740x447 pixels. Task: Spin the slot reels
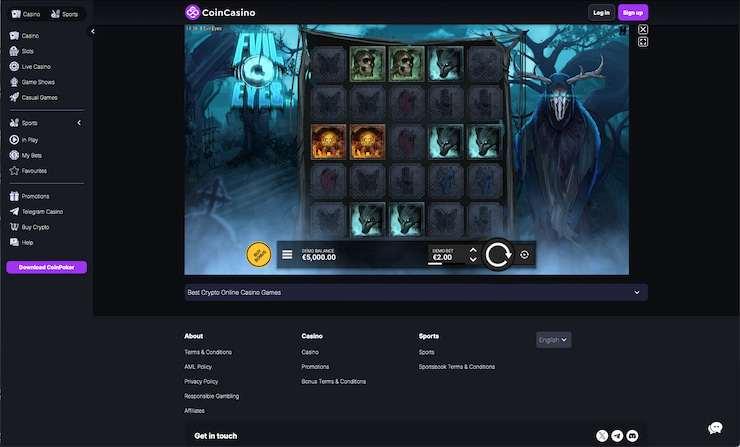click(x=498, y=255)
